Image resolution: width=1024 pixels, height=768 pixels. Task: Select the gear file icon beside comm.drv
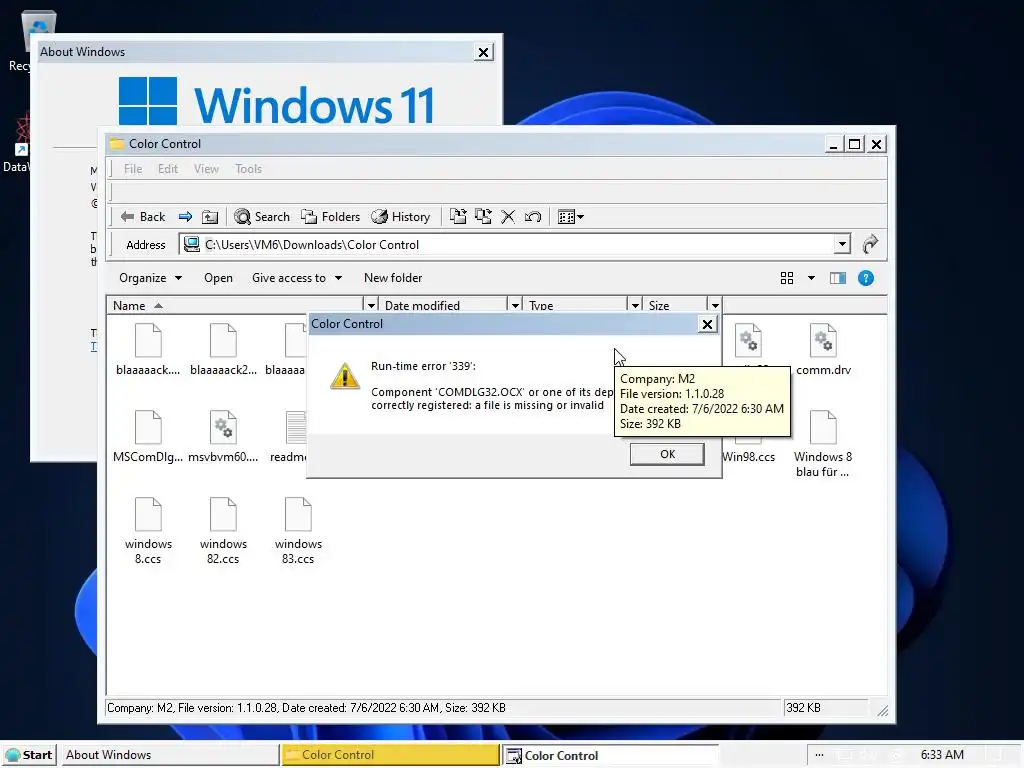[x=748, y=340]
